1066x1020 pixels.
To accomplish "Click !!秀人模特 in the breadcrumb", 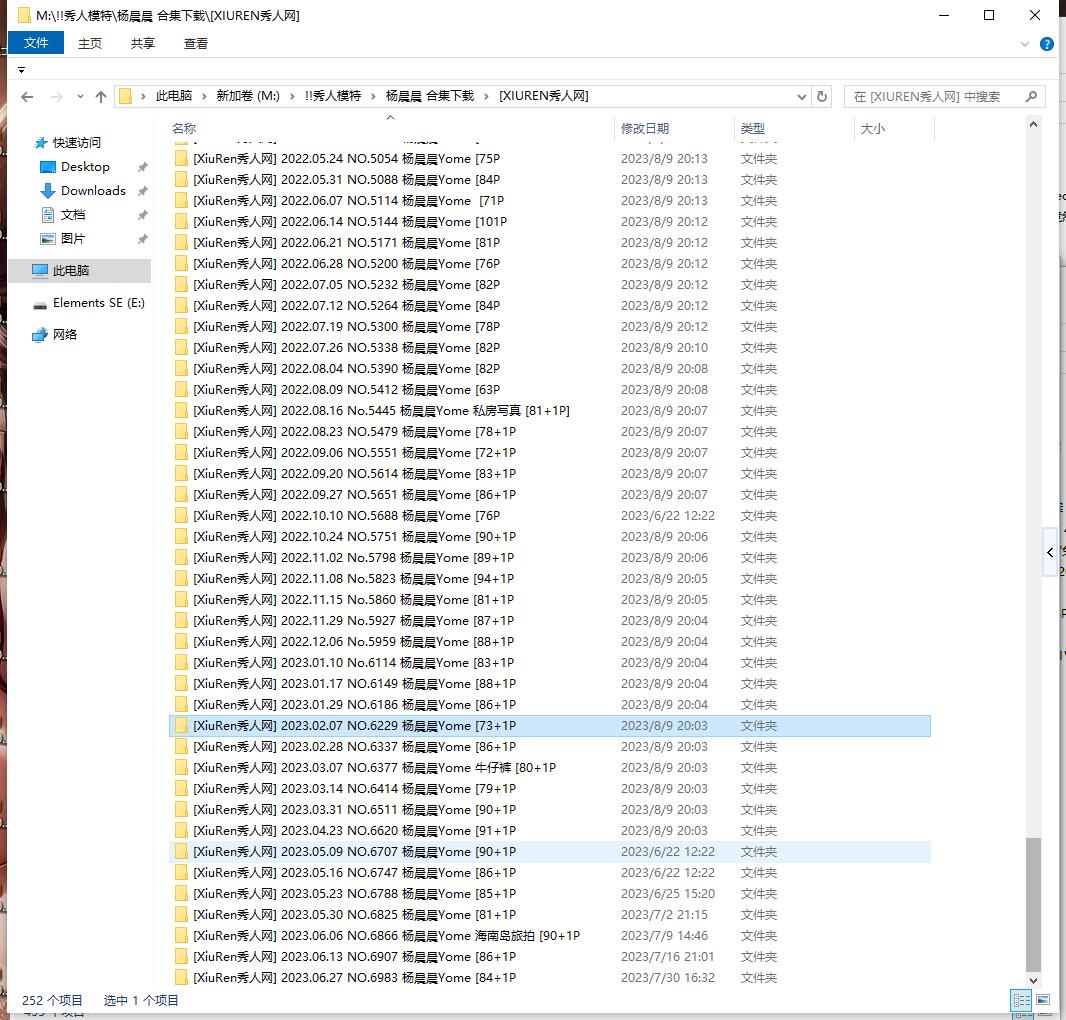I will point(333,96).
